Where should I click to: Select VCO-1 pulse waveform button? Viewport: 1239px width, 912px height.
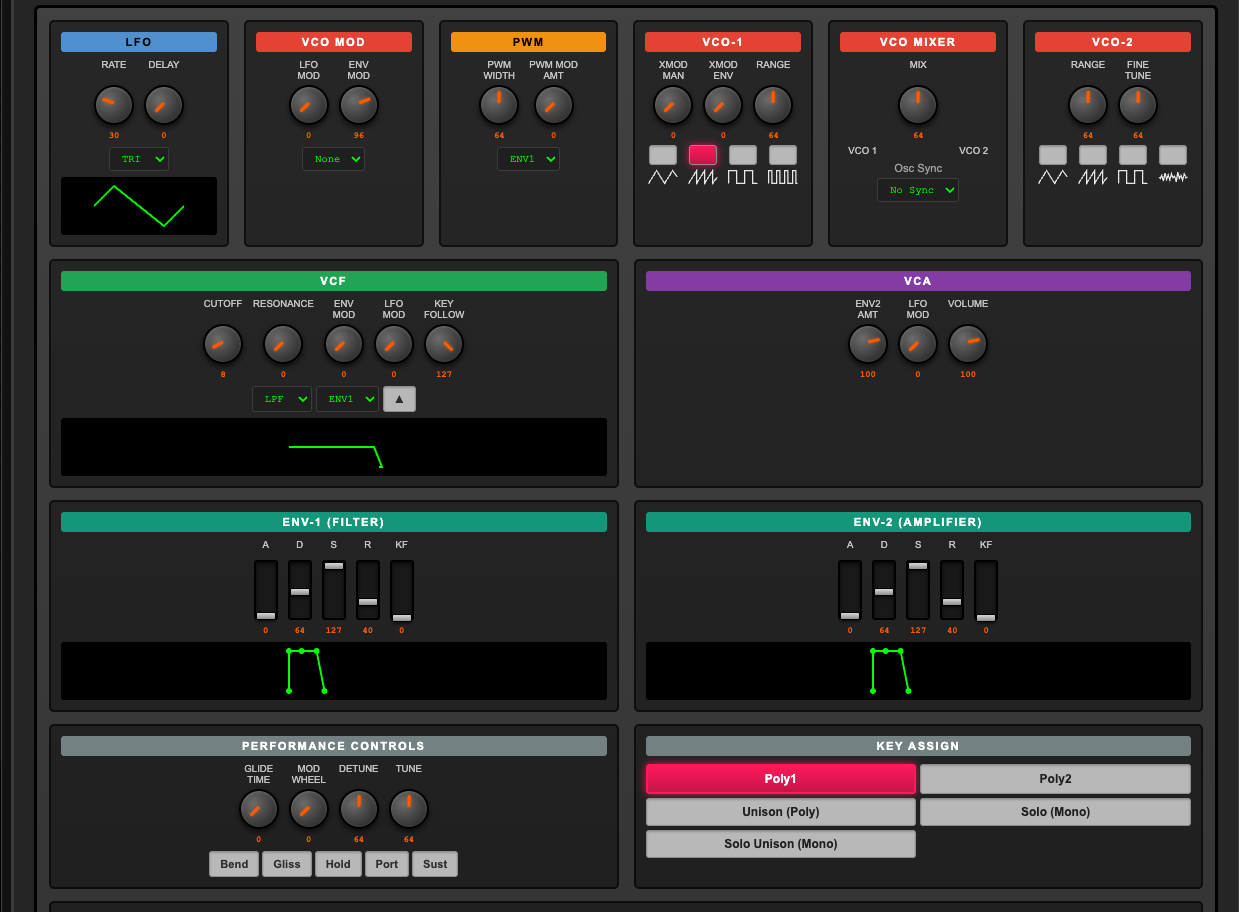[782, 155]
